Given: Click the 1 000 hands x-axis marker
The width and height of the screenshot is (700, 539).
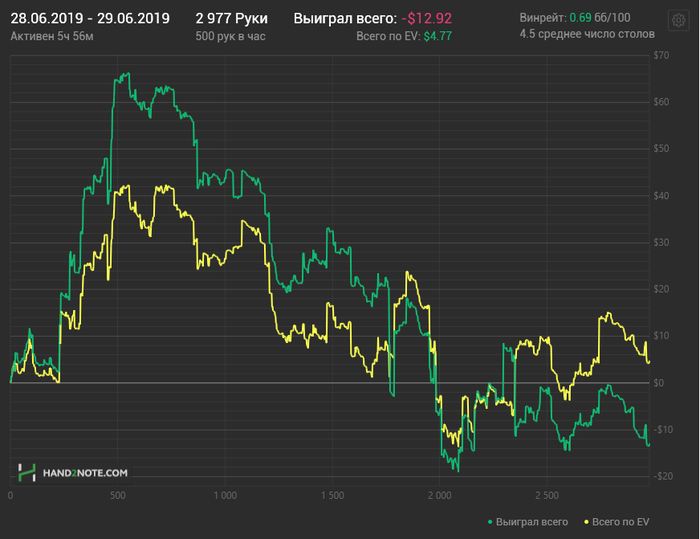Looking at the screenshot, I should pyautogui.click(x=225, y=495).
